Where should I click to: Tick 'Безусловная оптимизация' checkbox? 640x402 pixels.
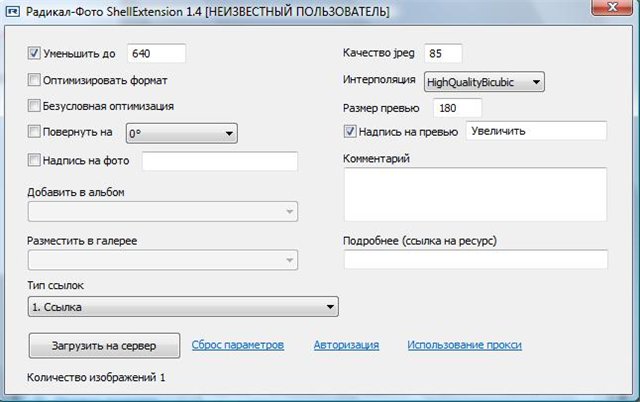coord(34,106)
